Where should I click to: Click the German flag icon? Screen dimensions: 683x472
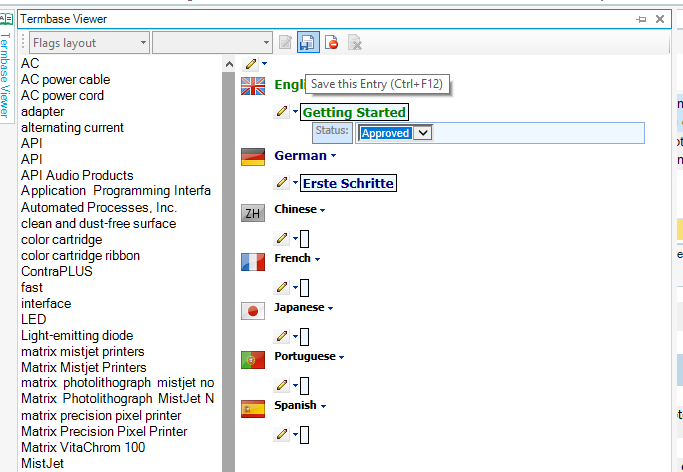click(253, 157)
